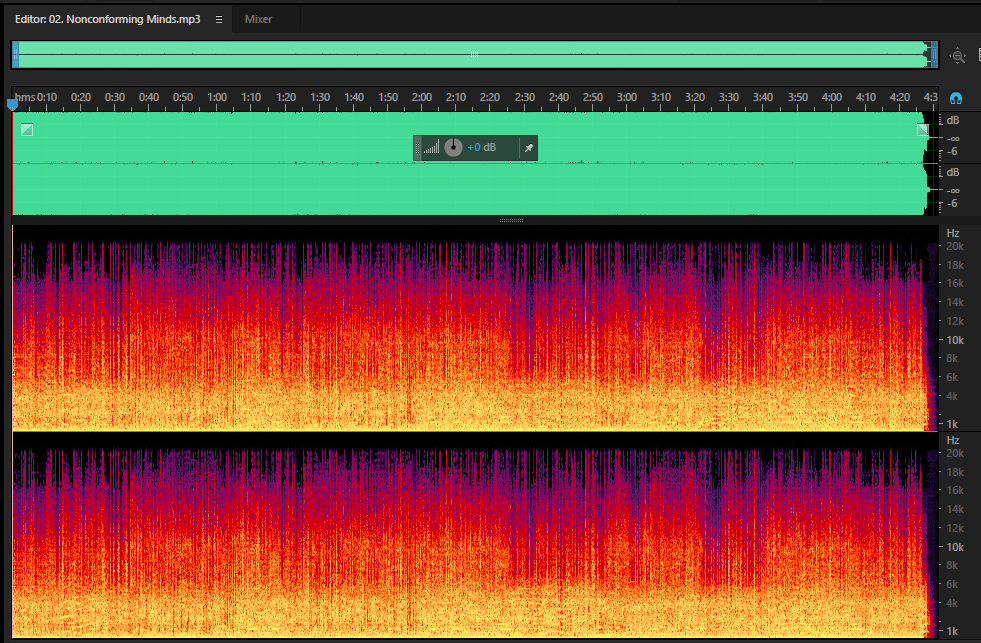Click the navigator bar right edge handle
Viewport: 981px width, 643px height.
(934, 55)
